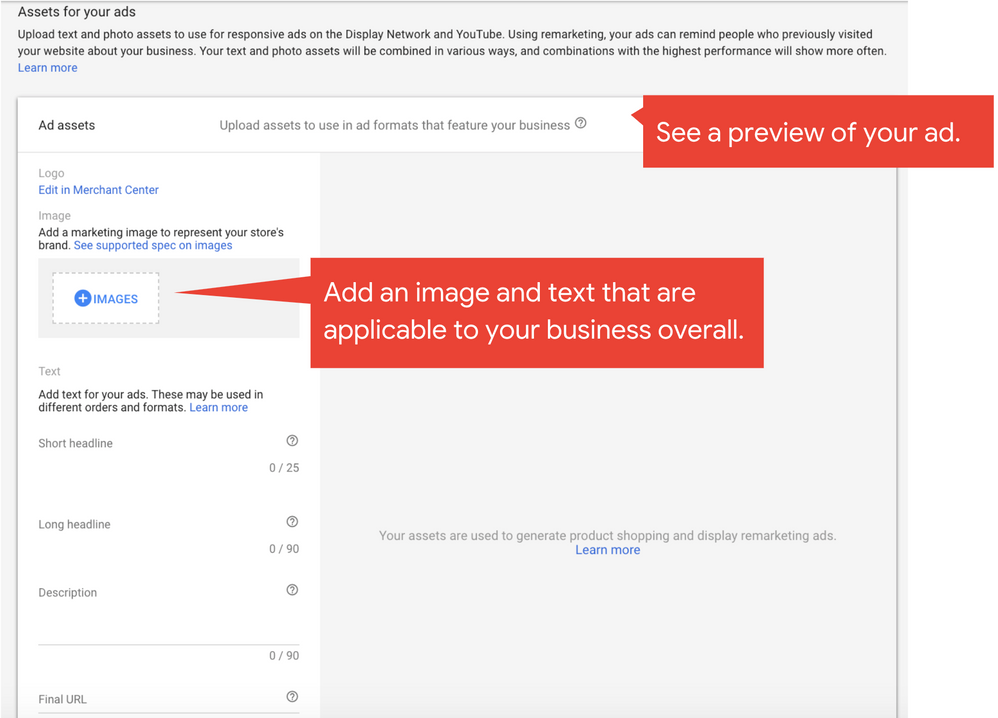The height and width of the screenshot is (718, 998).
Task: Open Learn more under Assets for your ads
Action: click(47, 68)
